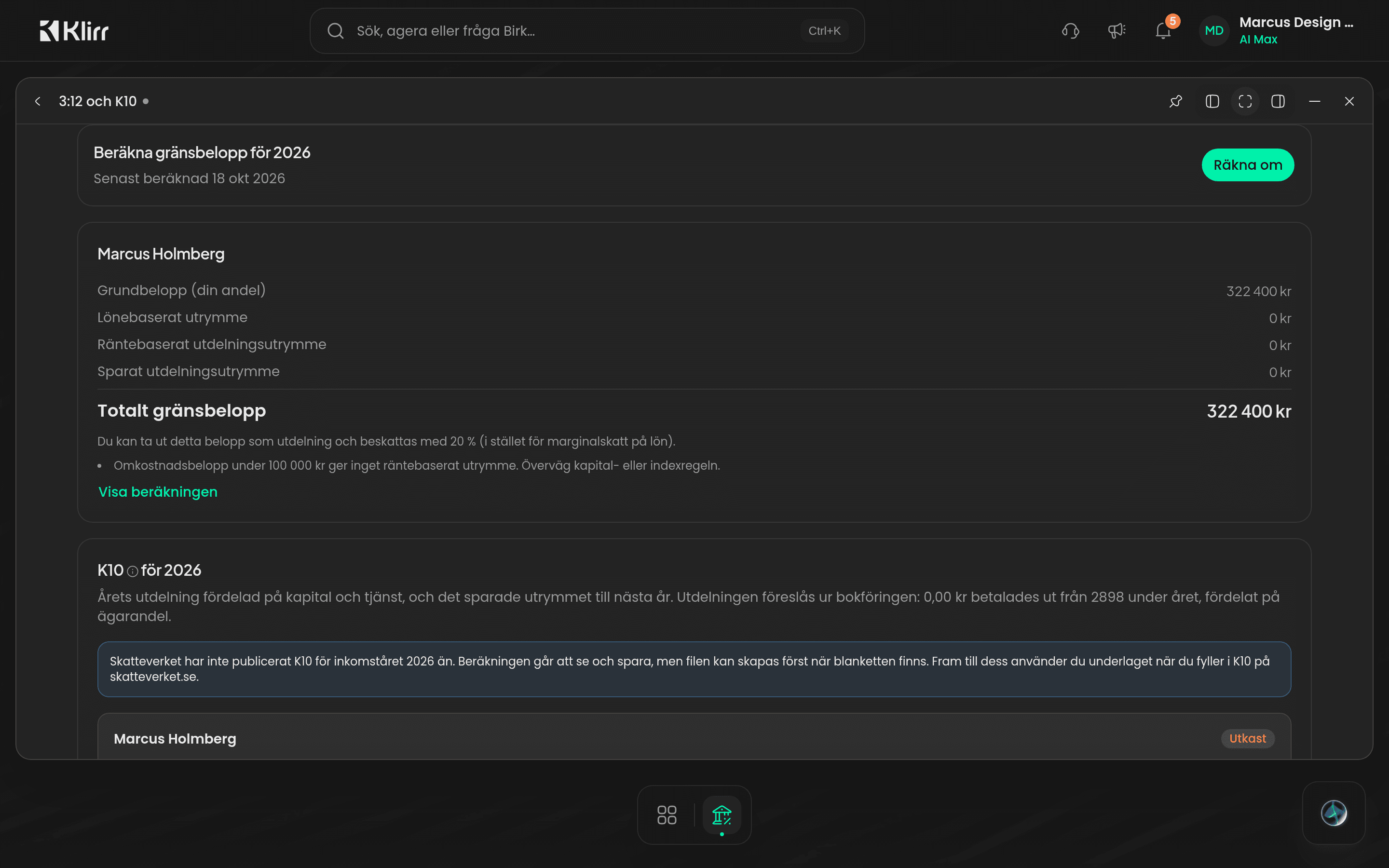
Task: Click the Räkna om button
Action: 1247,165
